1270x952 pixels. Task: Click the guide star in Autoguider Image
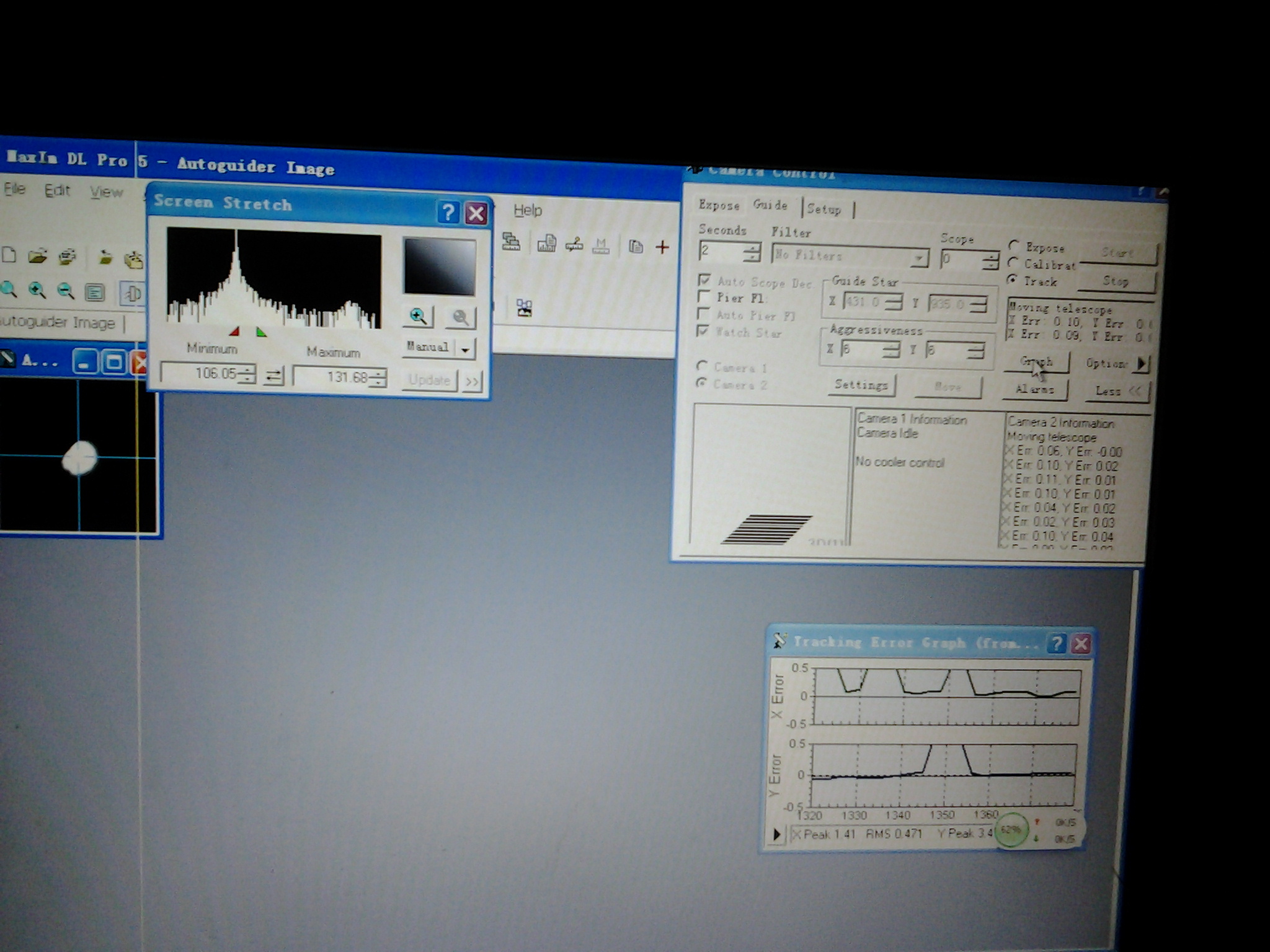click(x=80, y=458)
